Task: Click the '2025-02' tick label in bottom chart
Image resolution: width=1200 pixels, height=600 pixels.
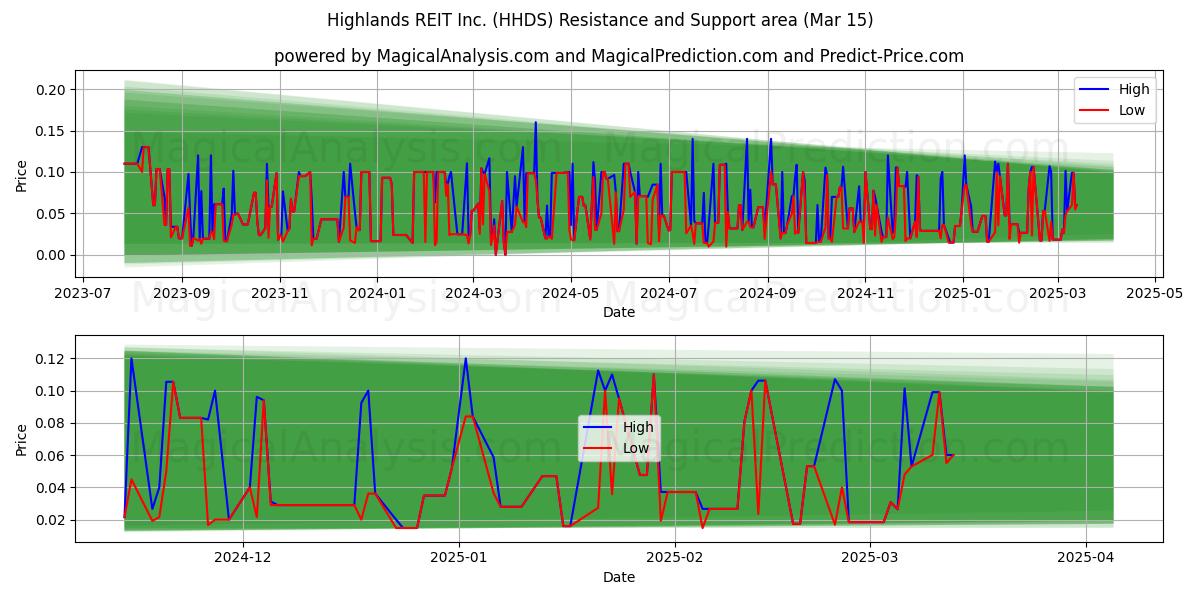Action: pyautogui.click(x=675, y=558)
